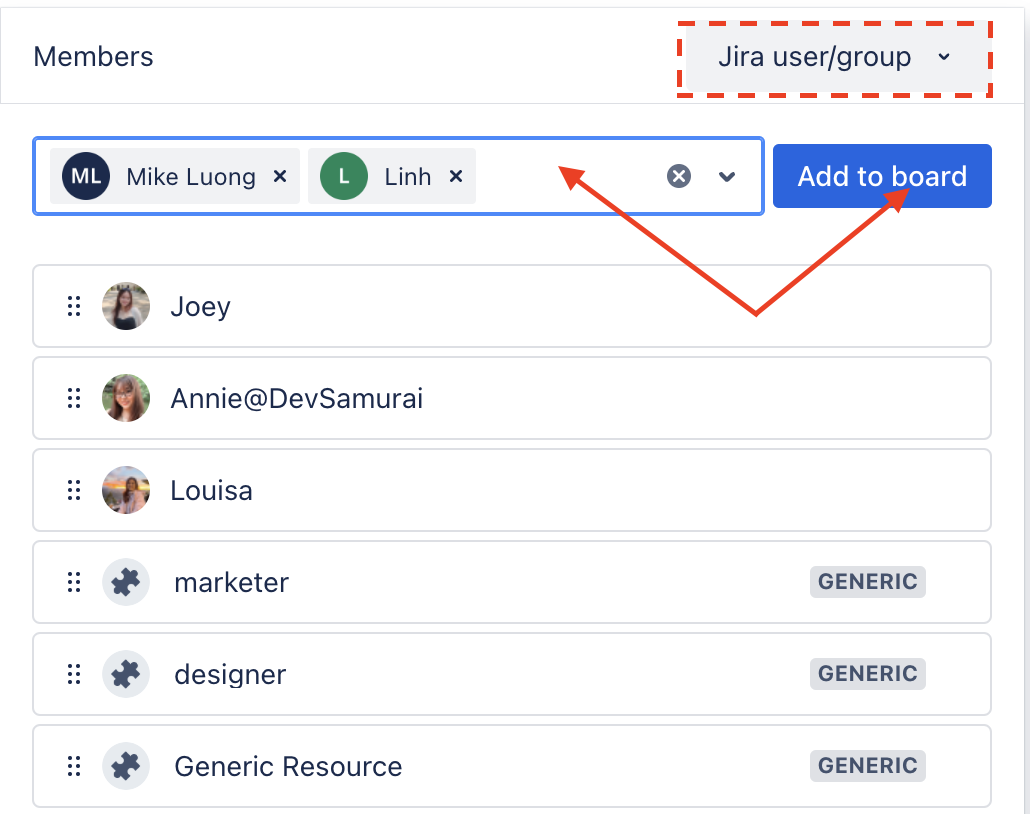Select the Generic Resource name
The width and height of the screenshot is (1030, 814).
(288, 767)
